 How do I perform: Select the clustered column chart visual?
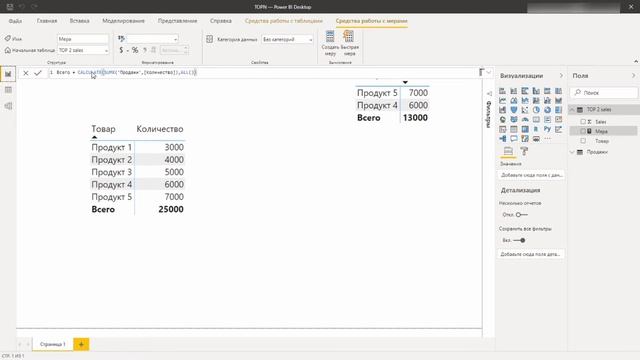tap(536, 91)
